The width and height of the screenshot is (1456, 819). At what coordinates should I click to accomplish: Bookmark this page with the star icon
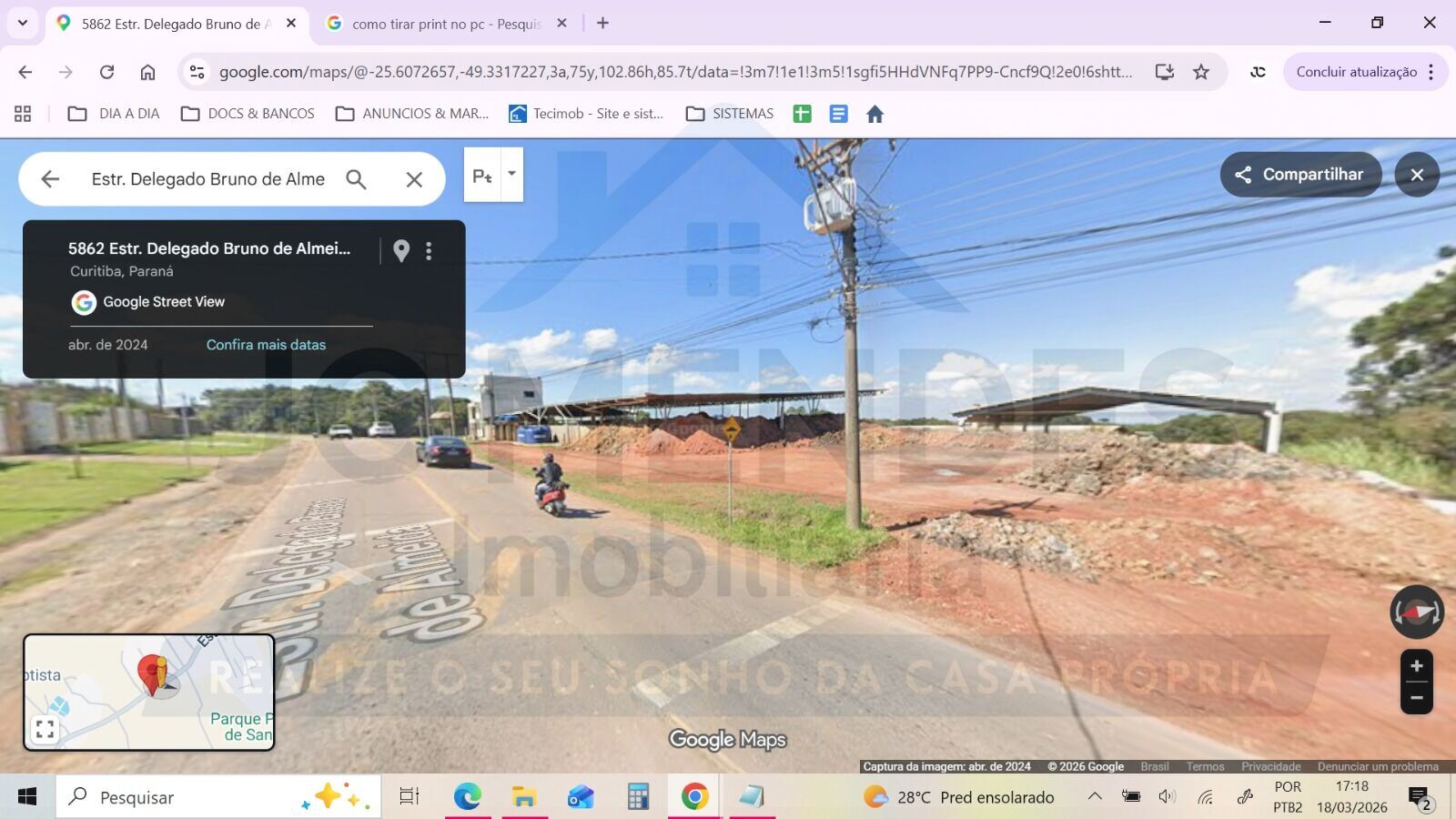click(1201, 72)
